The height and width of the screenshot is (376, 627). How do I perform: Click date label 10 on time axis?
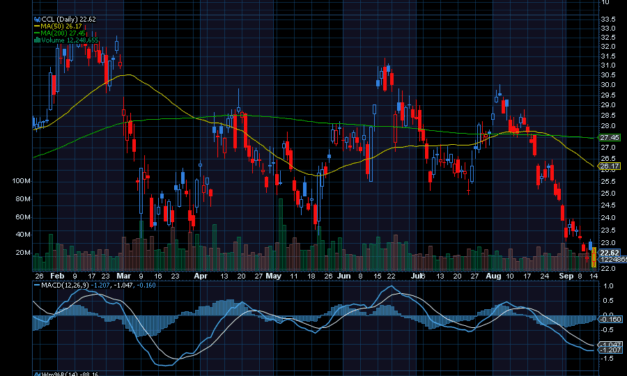coord(510,276)
